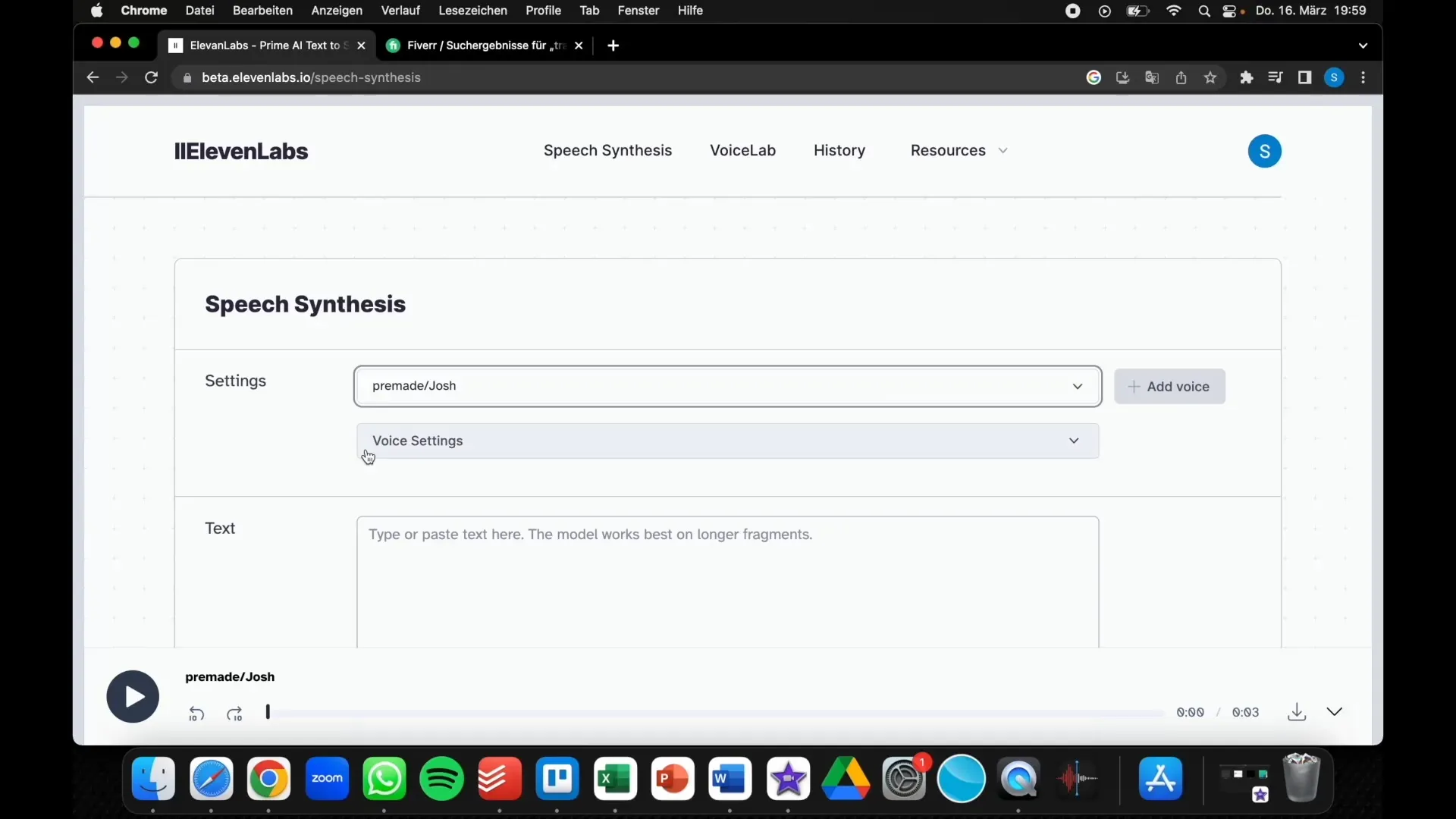This screenshot has width=1456, height=819.
Task: Open the Zoom app in dock
Action: 327,778
